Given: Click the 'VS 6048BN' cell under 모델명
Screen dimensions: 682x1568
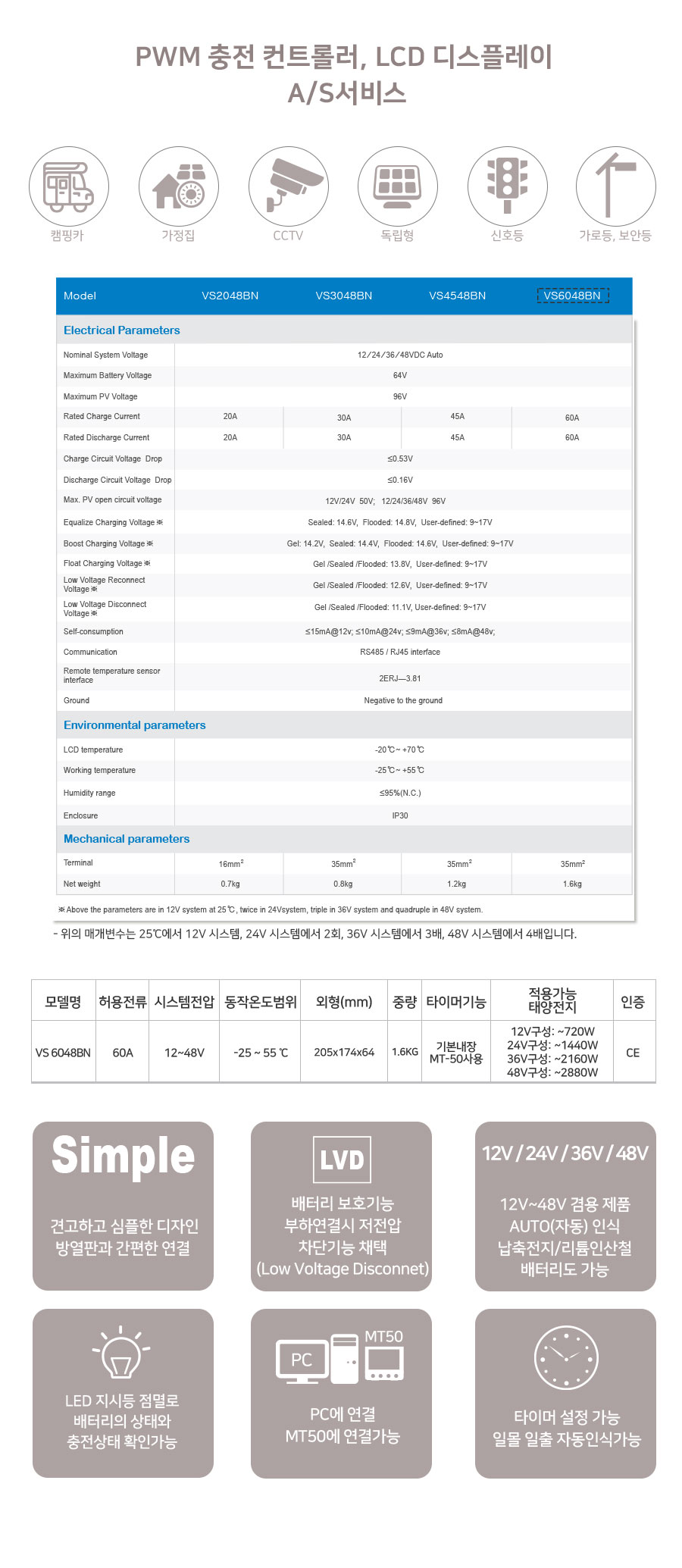Looking at the screenshot, I should tap(63, 1053).
